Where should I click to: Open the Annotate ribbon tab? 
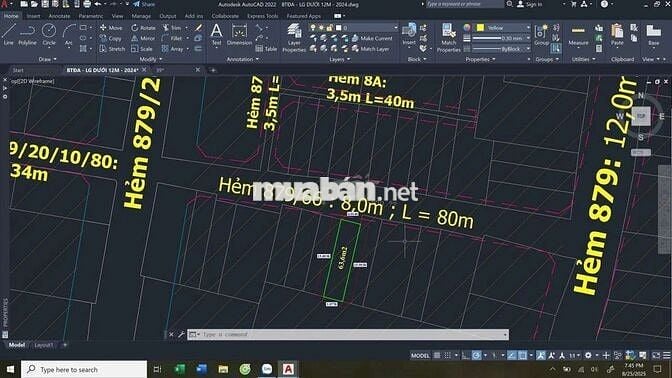tap(59, 16)
